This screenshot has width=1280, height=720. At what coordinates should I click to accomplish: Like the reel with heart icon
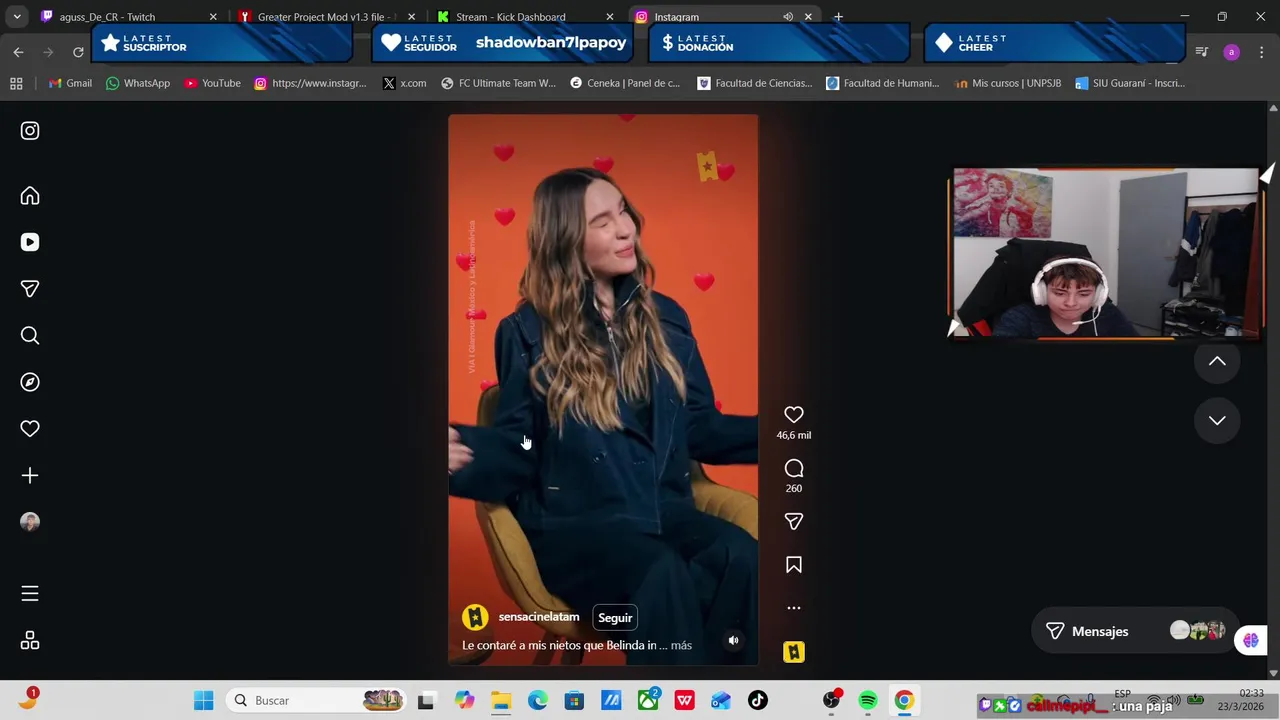point(794,415)
